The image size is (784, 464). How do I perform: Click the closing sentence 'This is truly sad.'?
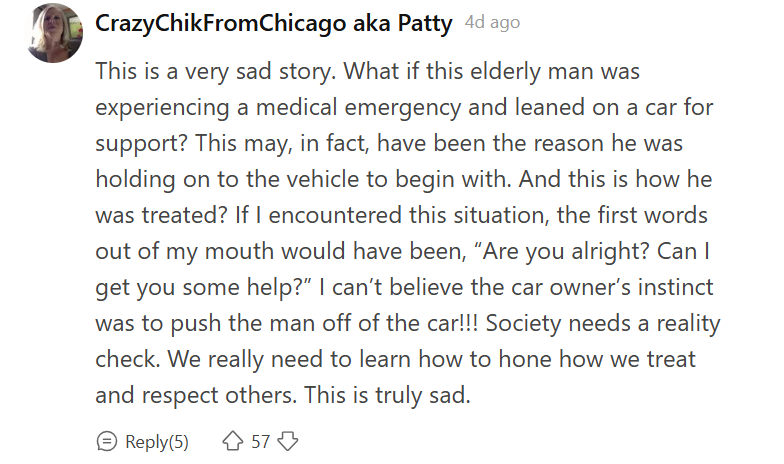(388, 396)
